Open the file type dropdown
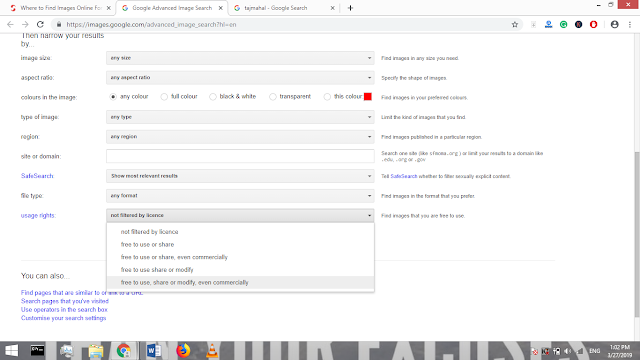 tap(240, 196)
